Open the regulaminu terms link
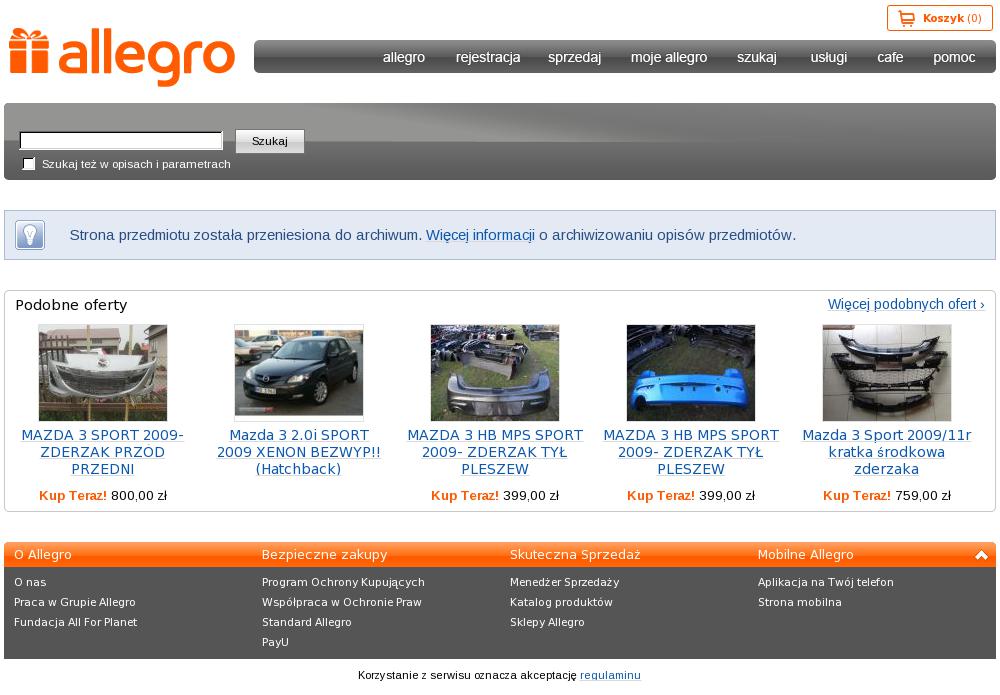 point(610,675)
